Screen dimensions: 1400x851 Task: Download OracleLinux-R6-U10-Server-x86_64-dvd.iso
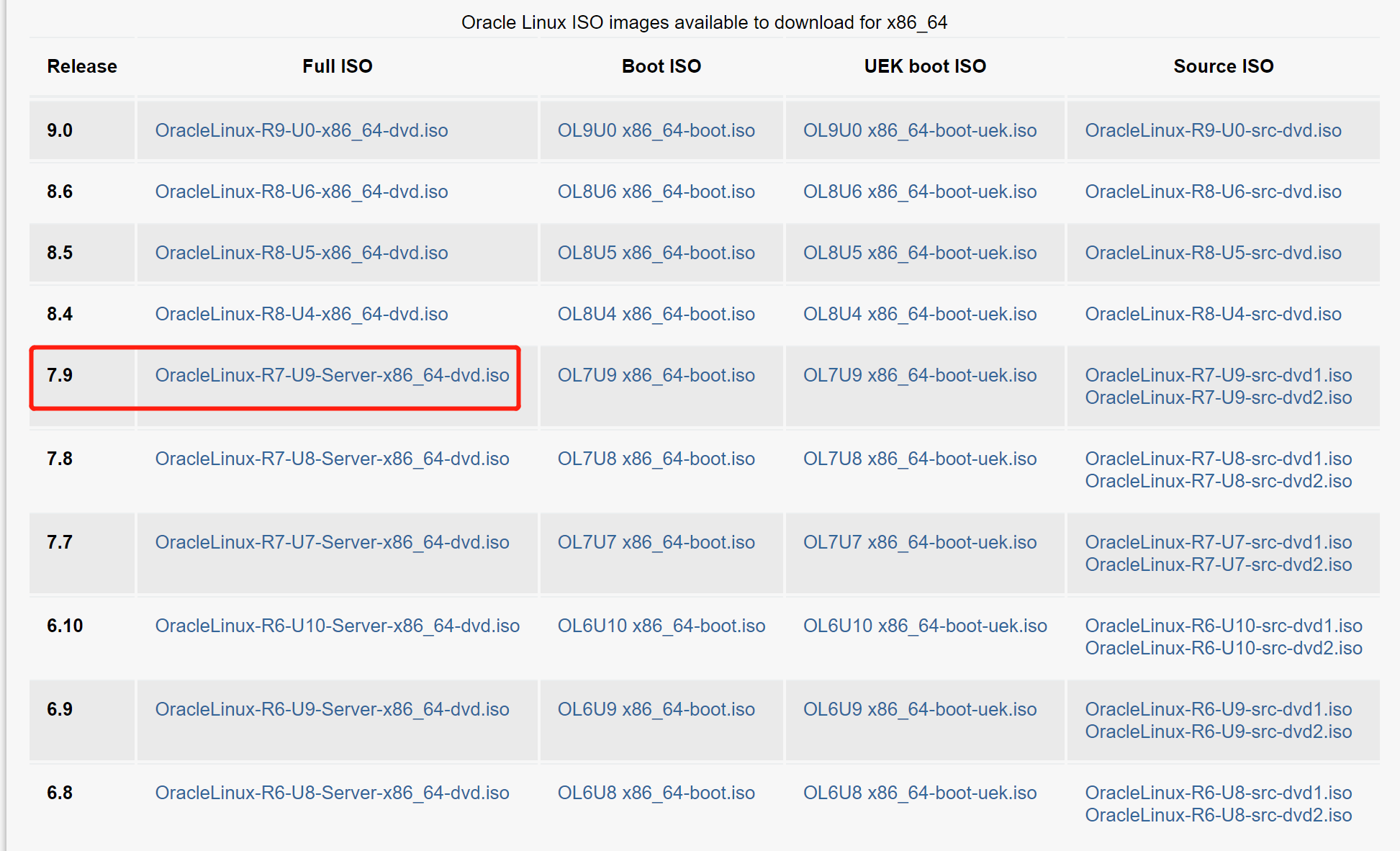click(337, 626)
